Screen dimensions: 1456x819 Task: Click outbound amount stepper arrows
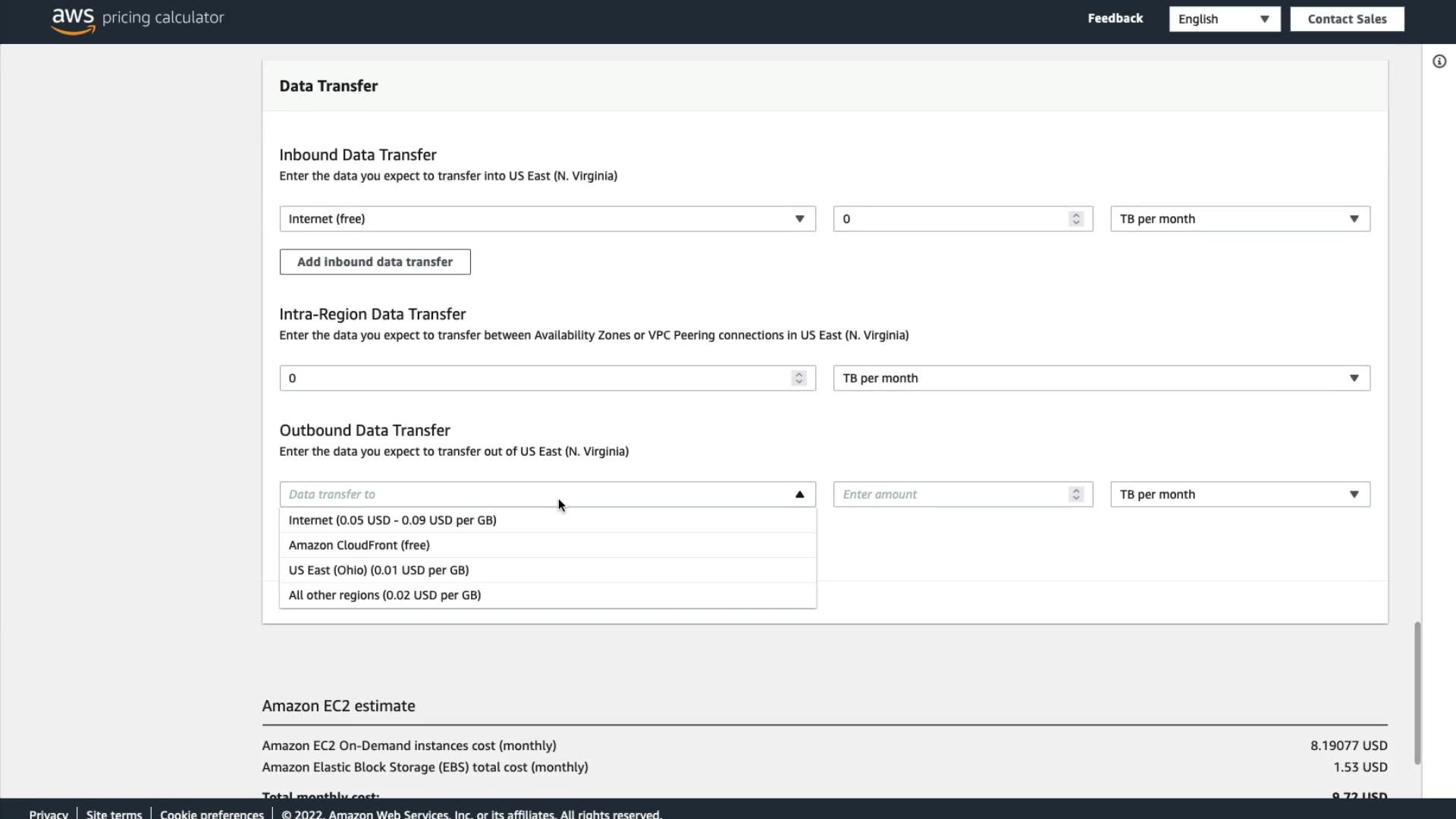1075,494
